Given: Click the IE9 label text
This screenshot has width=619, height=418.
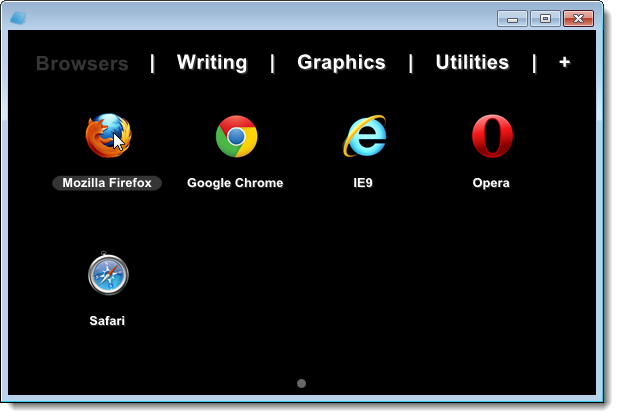Looking at the screenshot, I should click(x=363, y=183).
